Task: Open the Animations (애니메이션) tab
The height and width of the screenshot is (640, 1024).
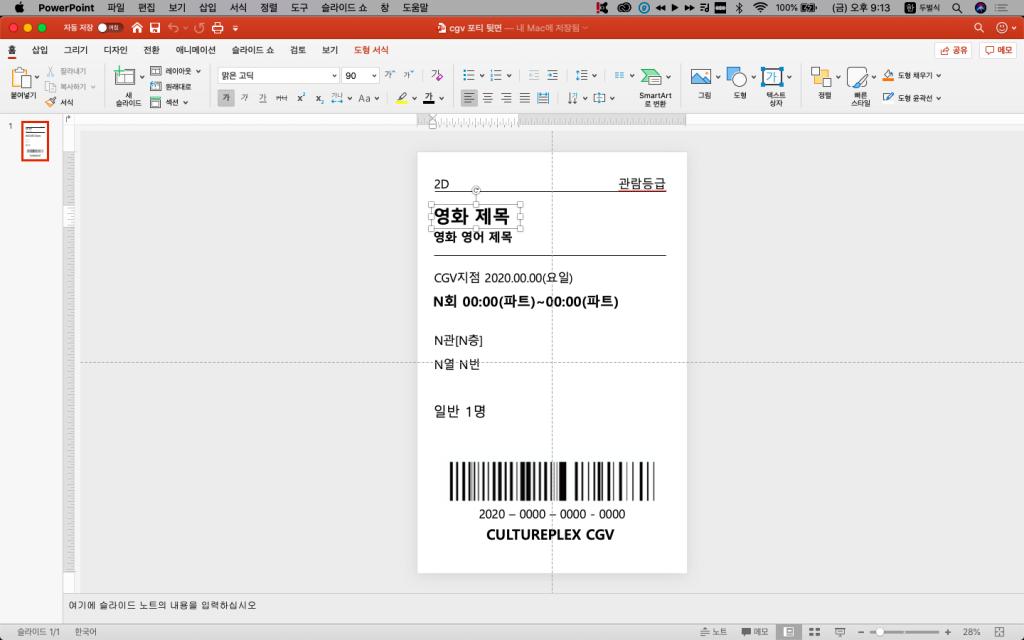Action: click(195, 50)
